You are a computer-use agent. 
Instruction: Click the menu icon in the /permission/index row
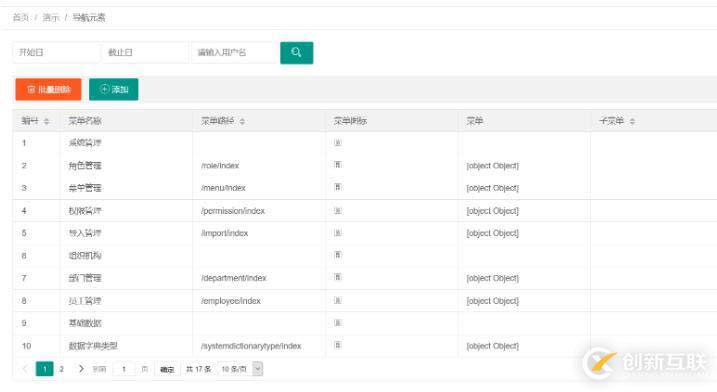pyautogui.click(x=337, y=210)
